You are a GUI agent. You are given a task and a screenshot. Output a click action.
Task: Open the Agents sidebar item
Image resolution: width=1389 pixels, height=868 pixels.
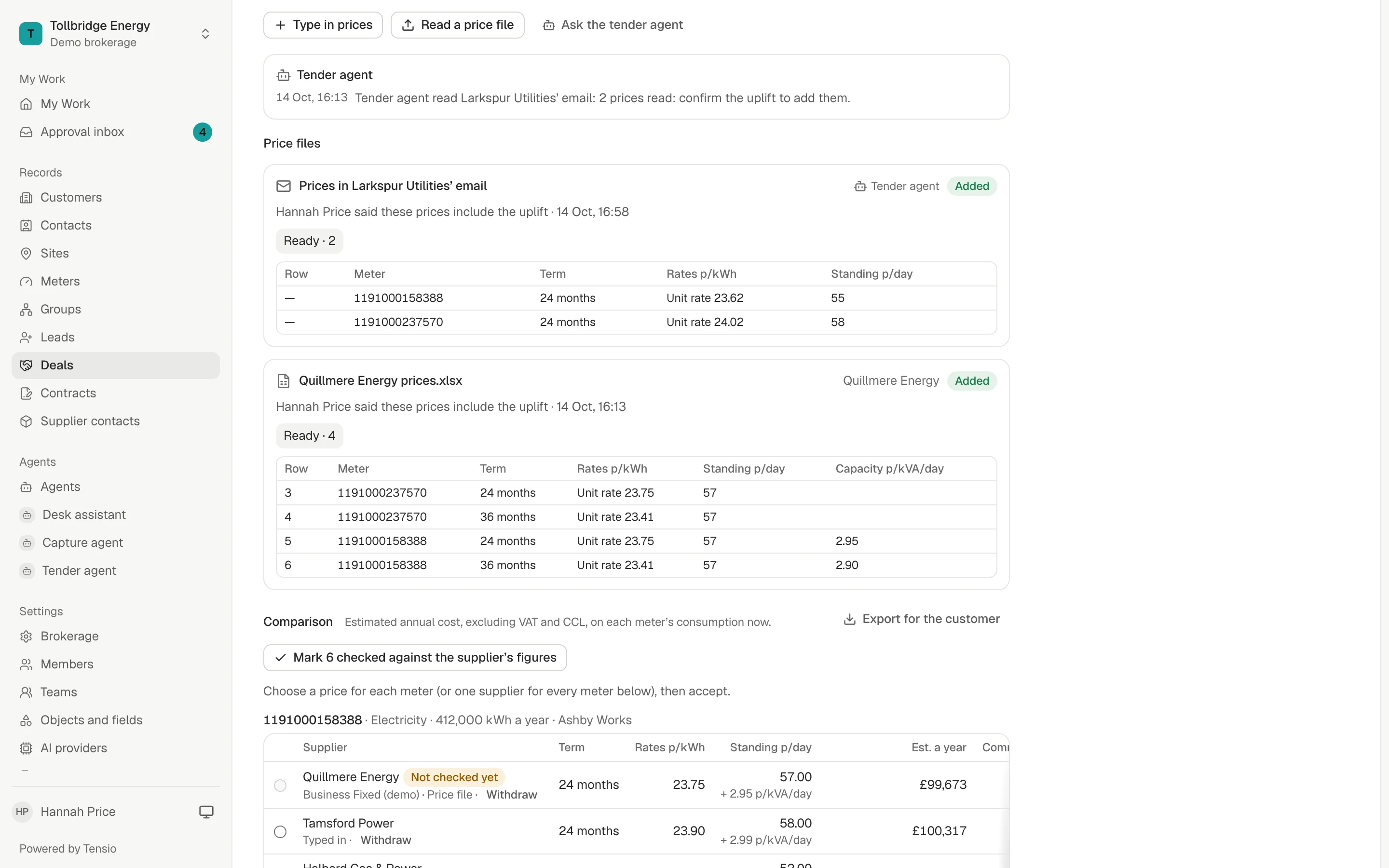pos(115,487)
